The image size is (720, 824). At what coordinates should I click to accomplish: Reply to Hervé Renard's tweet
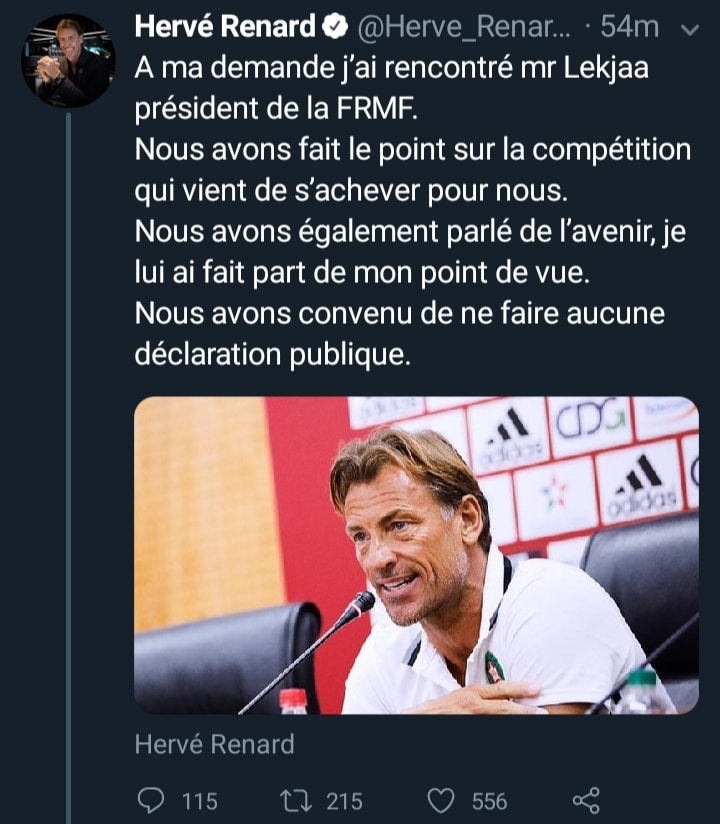tap(149, 800)
